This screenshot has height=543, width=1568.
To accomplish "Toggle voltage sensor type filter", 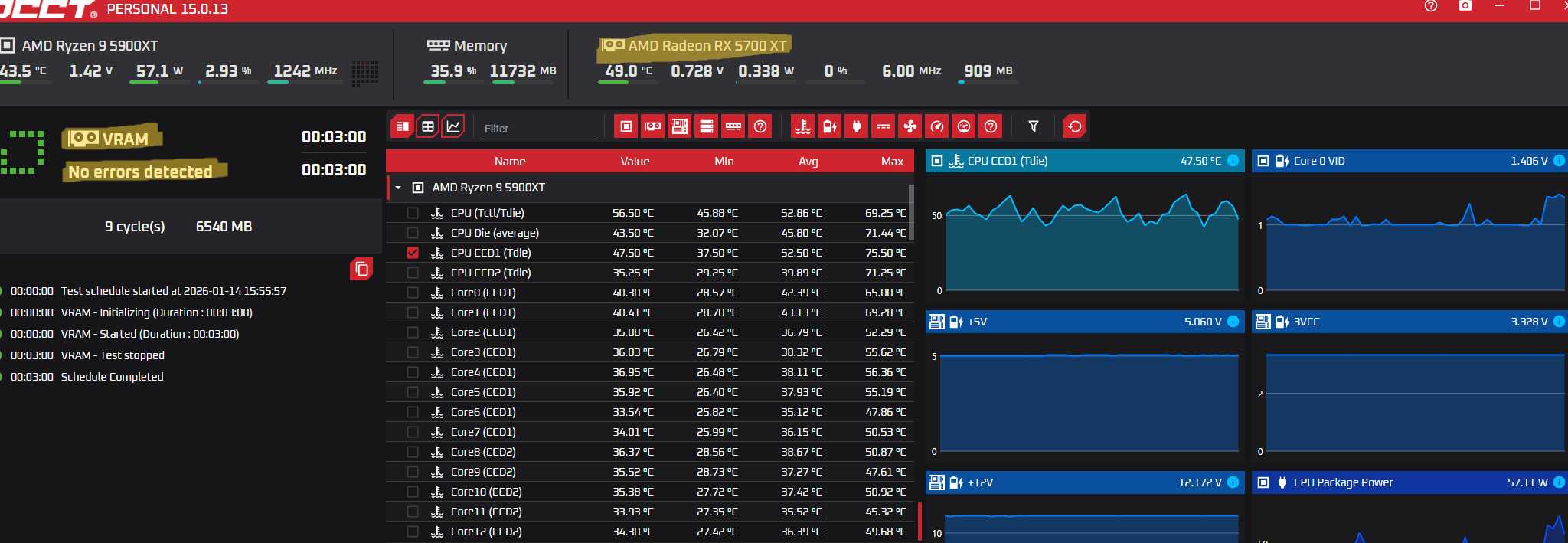I will 830,126.
